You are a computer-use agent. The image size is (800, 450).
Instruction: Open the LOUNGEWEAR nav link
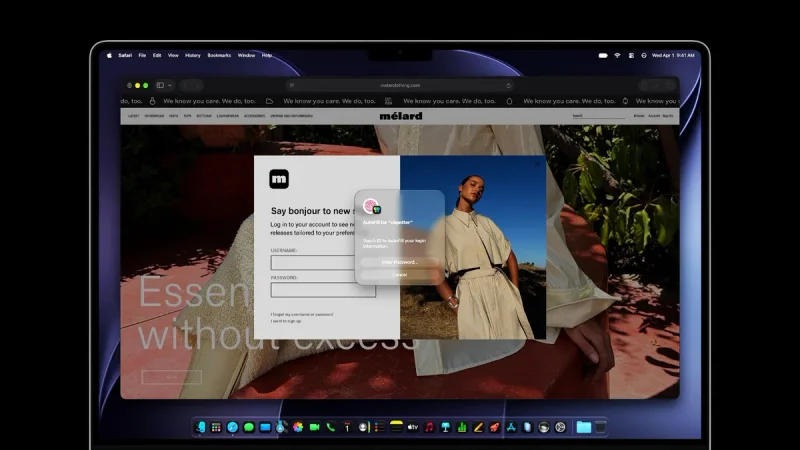(x=228, y=116)
